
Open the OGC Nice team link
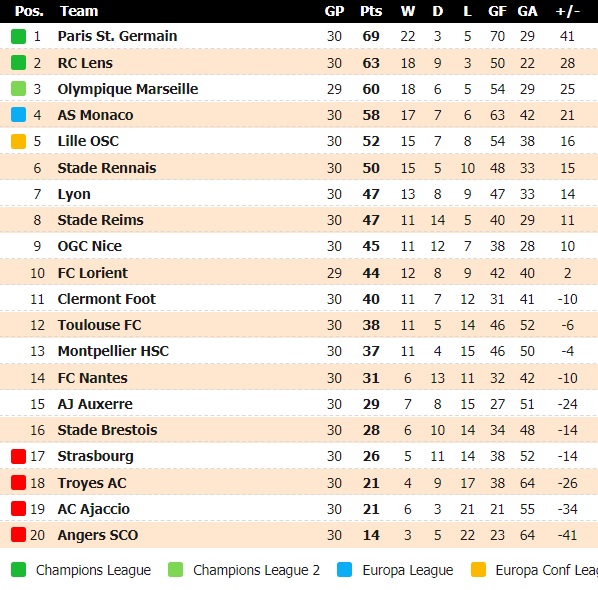click(x=90, y=246)
